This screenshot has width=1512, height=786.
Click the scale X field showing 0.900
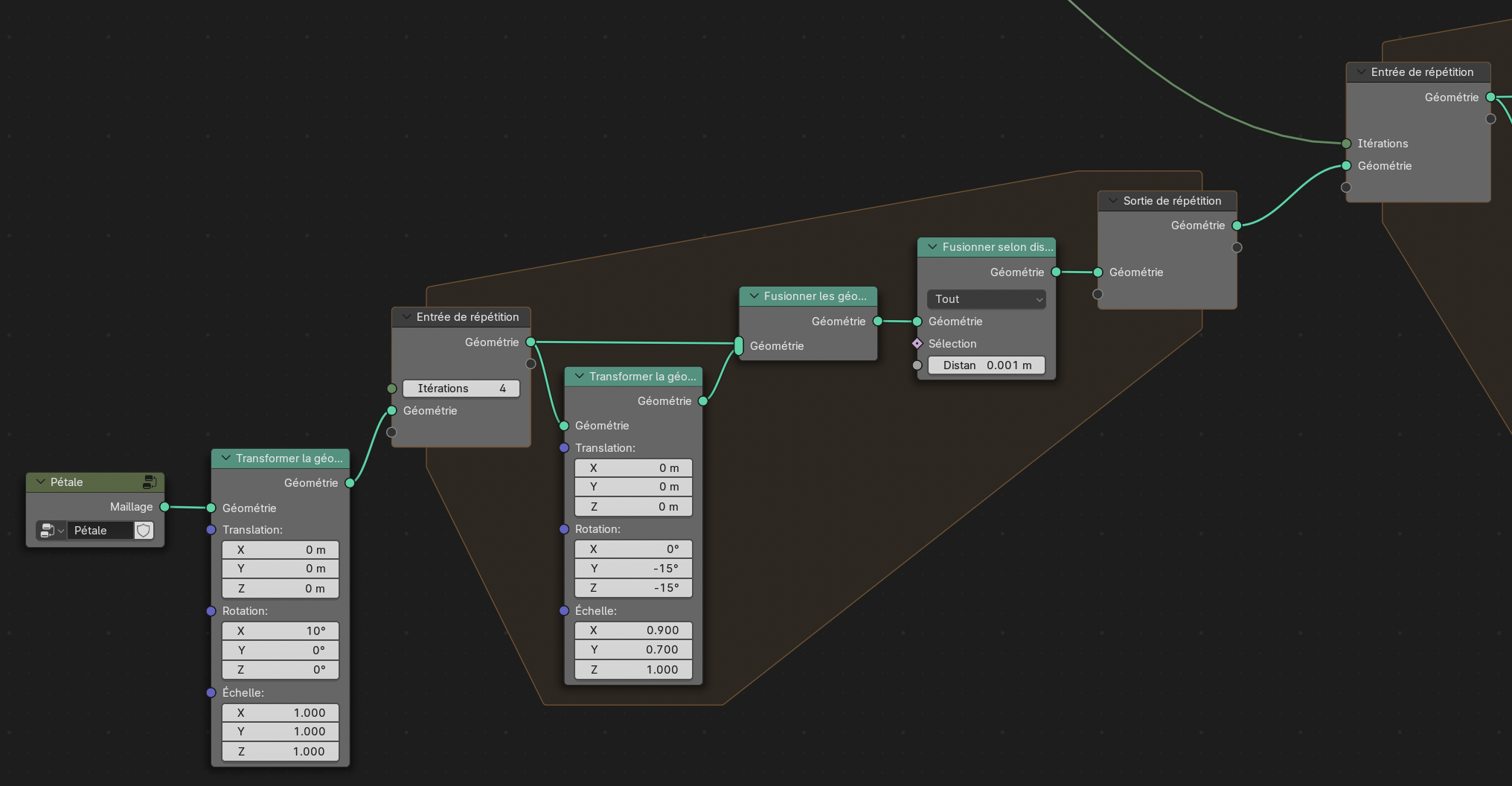(633, 630)
